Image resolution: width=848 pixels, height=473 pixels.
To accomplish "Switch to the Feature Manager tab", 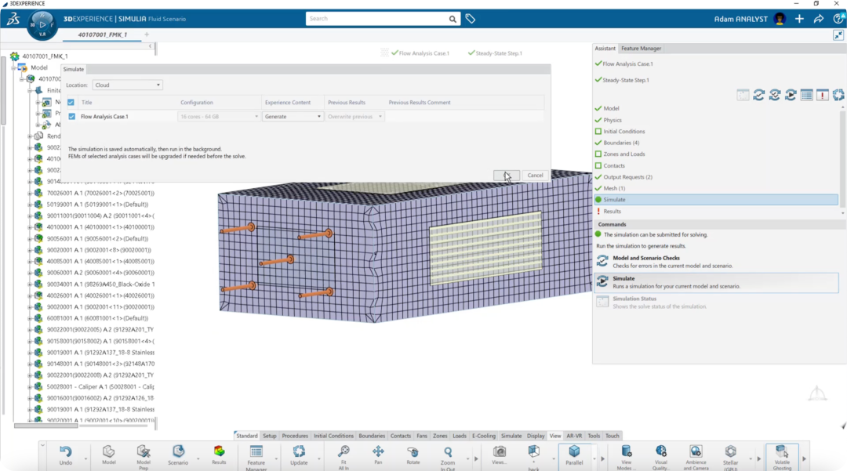I will (x=640, y=48).
